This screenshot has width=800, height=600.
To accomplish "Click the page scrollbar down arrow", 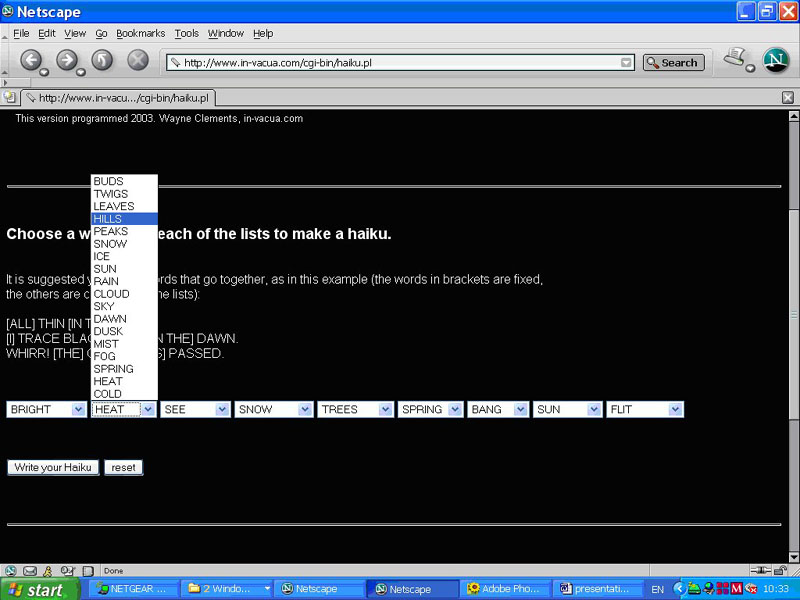I will point(793,557).
